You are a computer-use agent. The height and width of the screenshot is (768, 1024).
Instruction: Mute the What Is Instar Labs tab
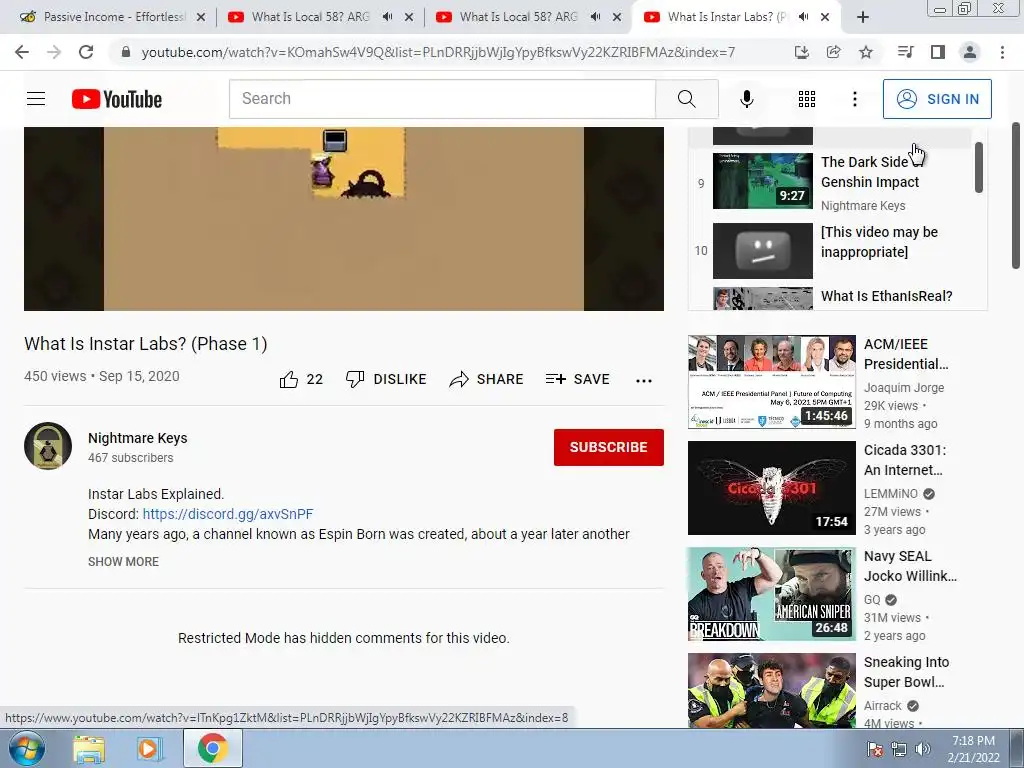pyautogui.click(x=803, y=17)
